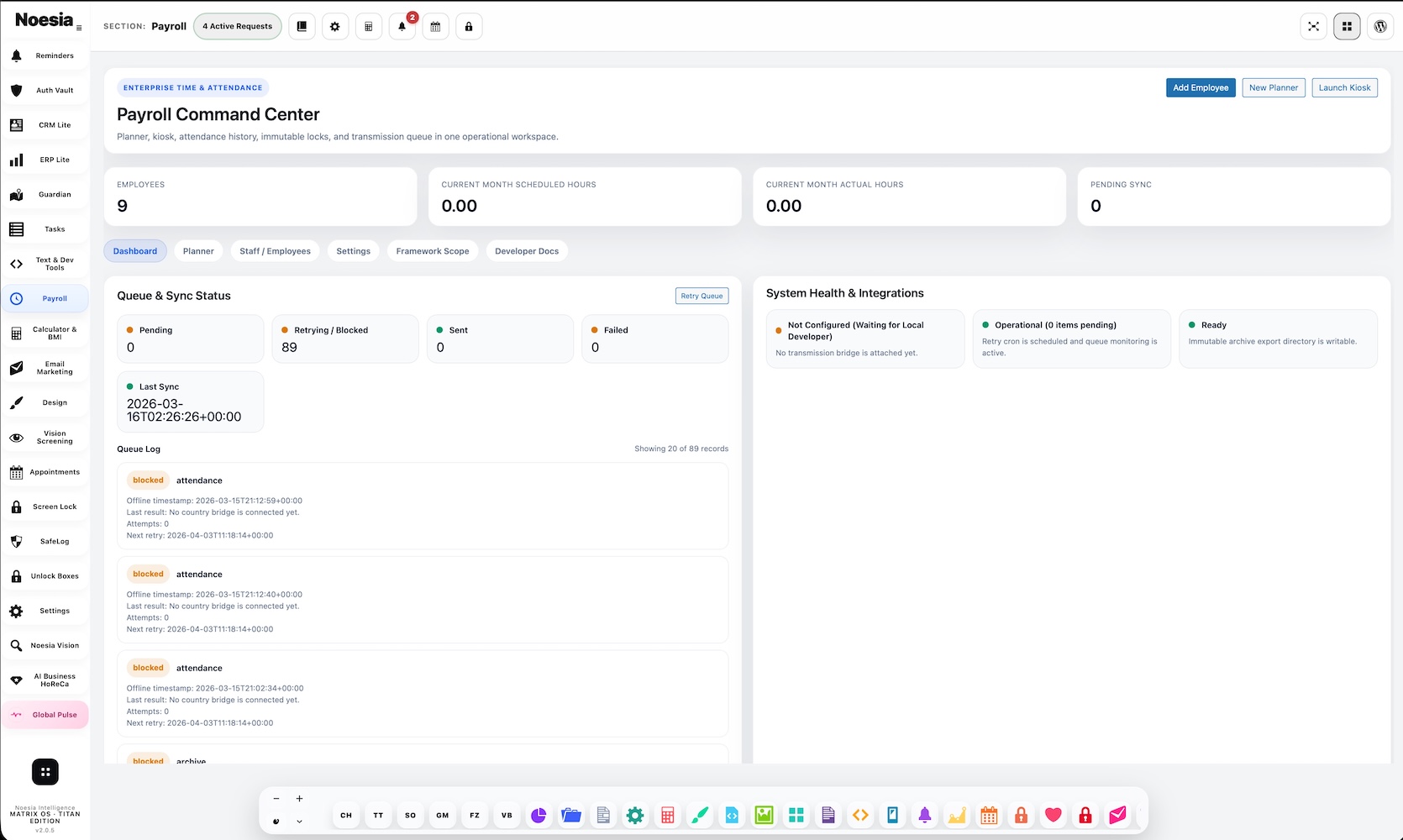Toggle the dark mode icon in dock
Image resolution: width=1403 pixels, height=840 pixels.
pyautogui.click(x=276, y=822)
